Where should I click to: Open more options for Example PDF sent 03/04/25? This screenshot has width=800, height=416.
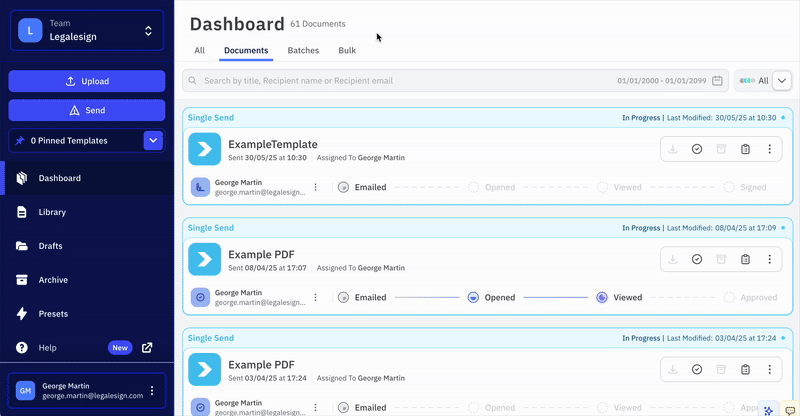(769, 370)
